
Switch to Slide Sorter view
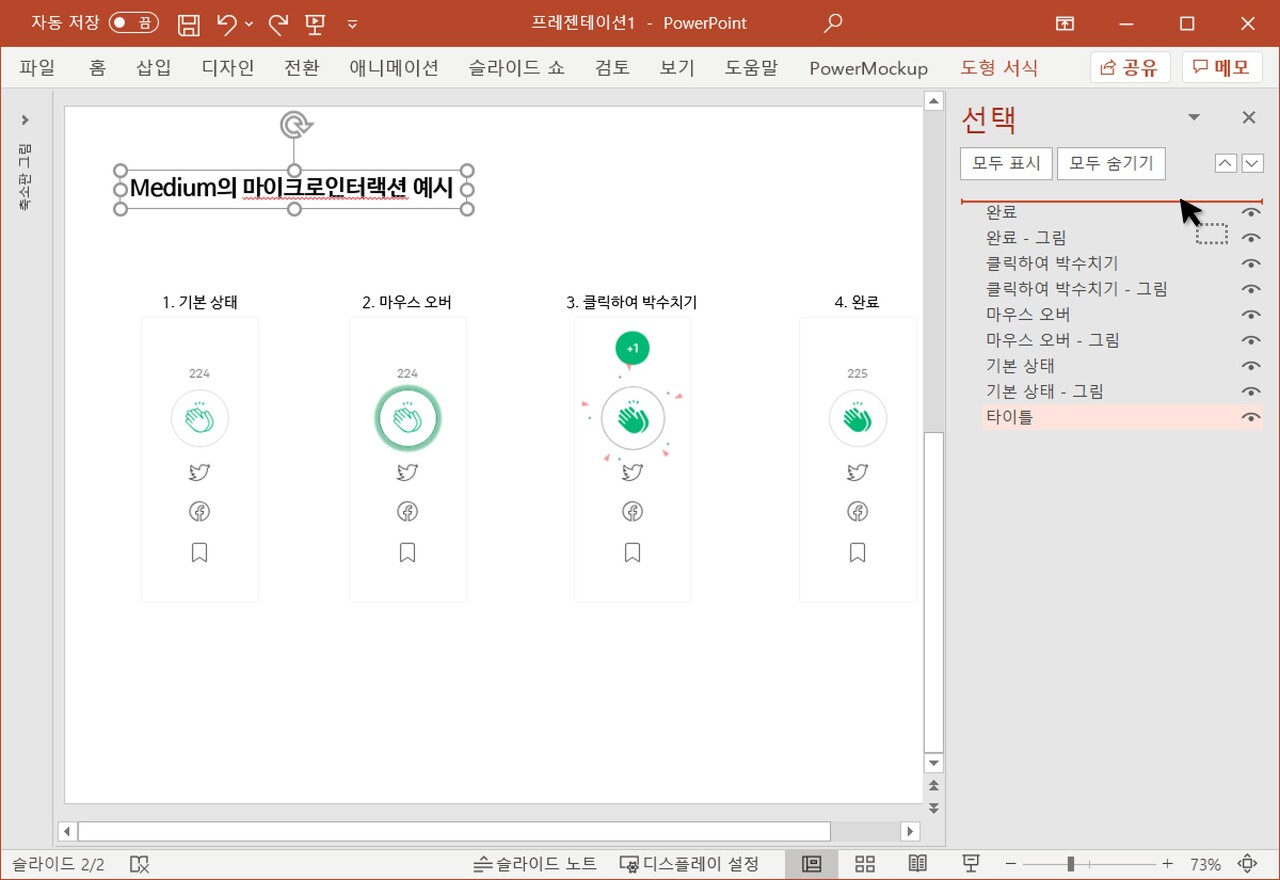(865, 864)
